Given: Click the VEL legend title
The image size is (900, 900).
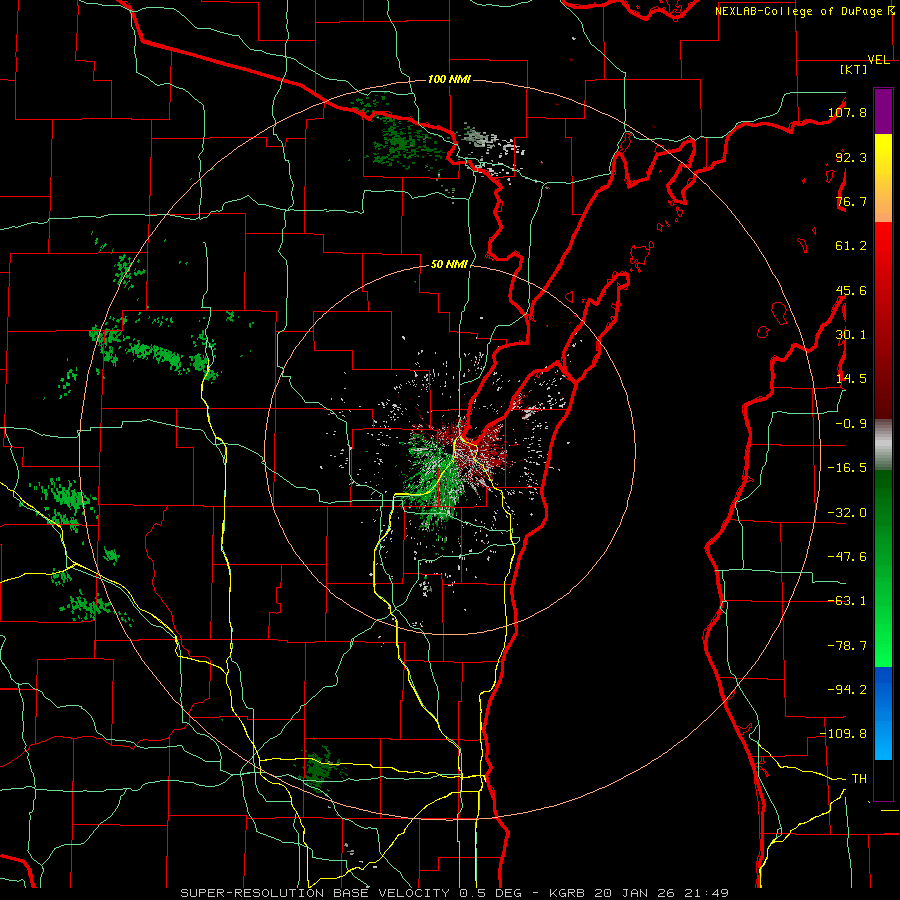Looking at the screenshot, I should 878,60.
